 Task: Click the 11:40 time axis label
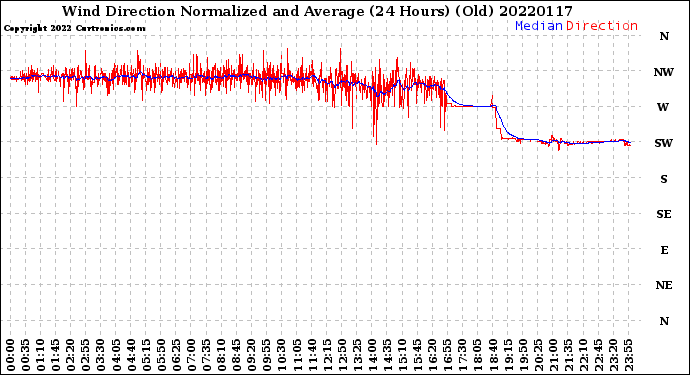(x=312, y=355)
